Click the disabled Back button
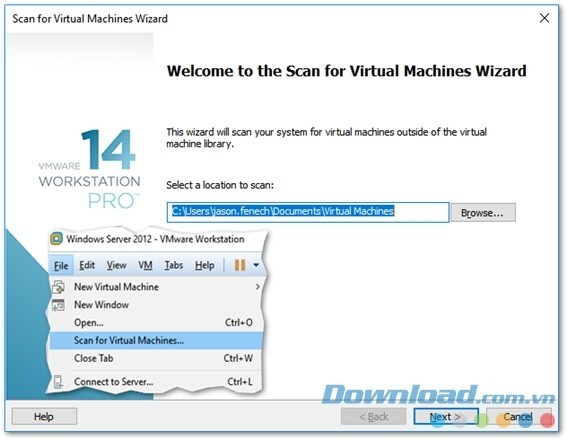Viewport: 567px width, 440px height. [x=374, y=416]
